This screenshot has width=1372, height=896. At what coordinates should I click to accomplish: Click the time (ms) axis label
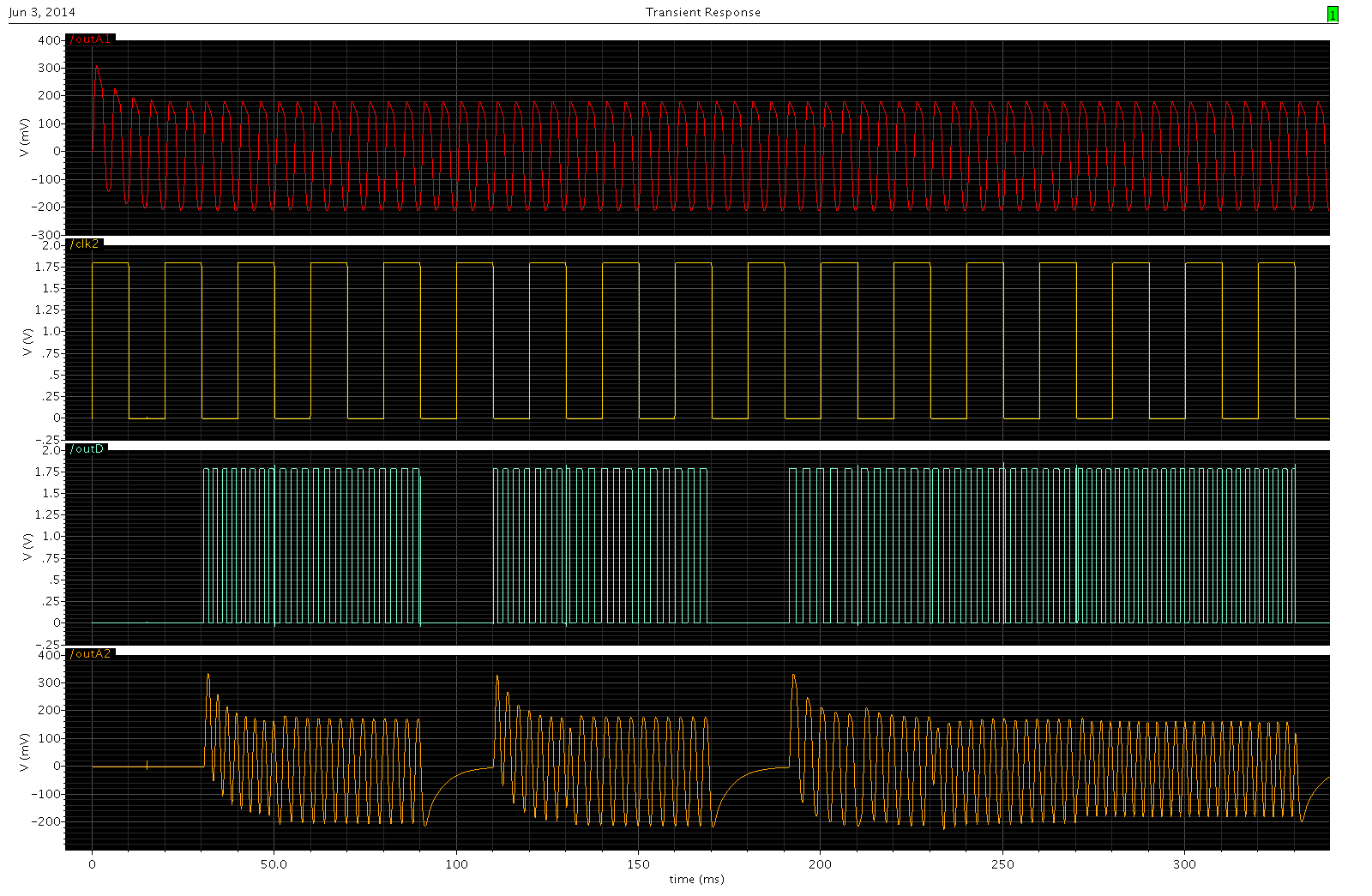coord(696,880)
